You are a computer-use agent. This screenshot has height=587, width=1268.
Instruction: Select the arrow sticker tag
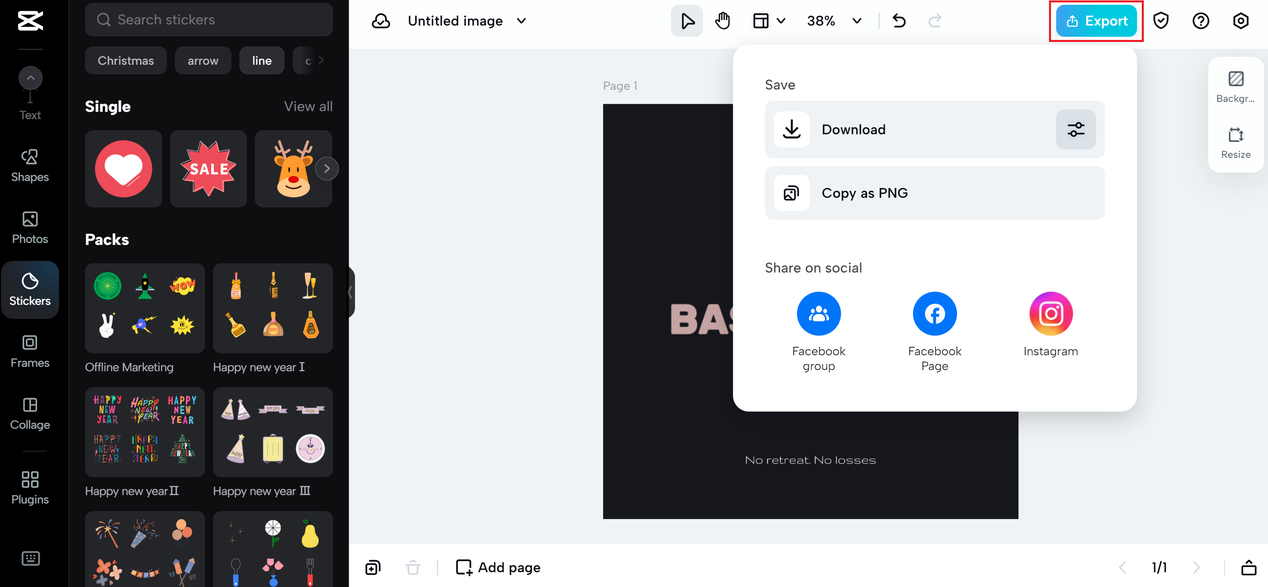tap(203, 61)
